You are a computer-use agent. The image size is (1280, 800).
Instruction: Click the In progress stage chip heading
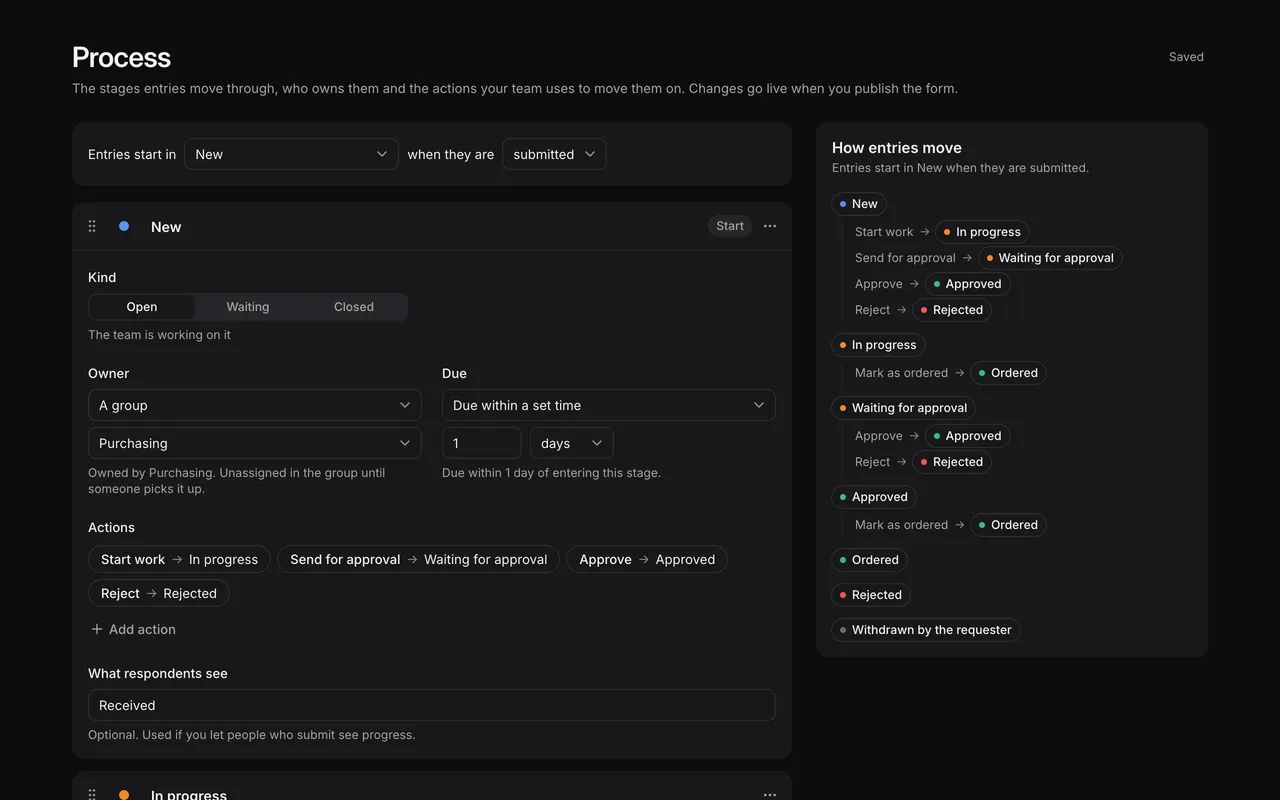coord(878,345)
